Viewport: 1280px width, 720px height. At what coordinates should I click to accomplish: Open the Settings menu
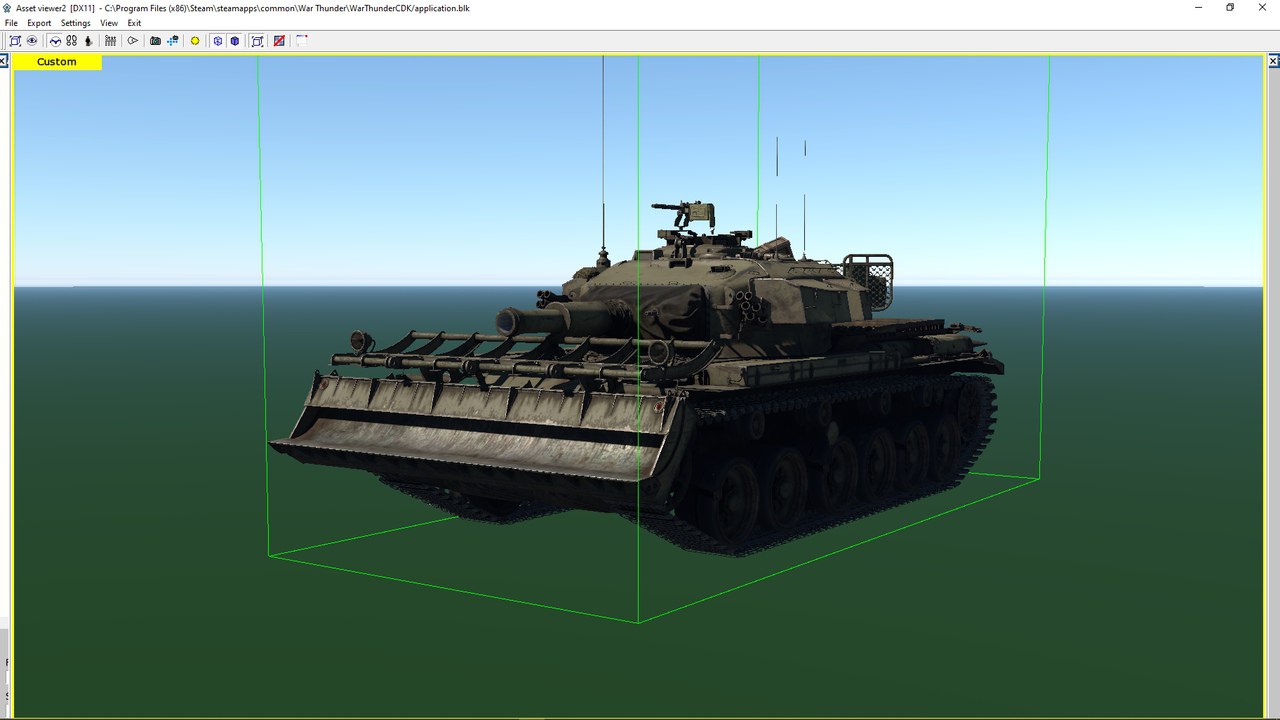tap(75, 23)
